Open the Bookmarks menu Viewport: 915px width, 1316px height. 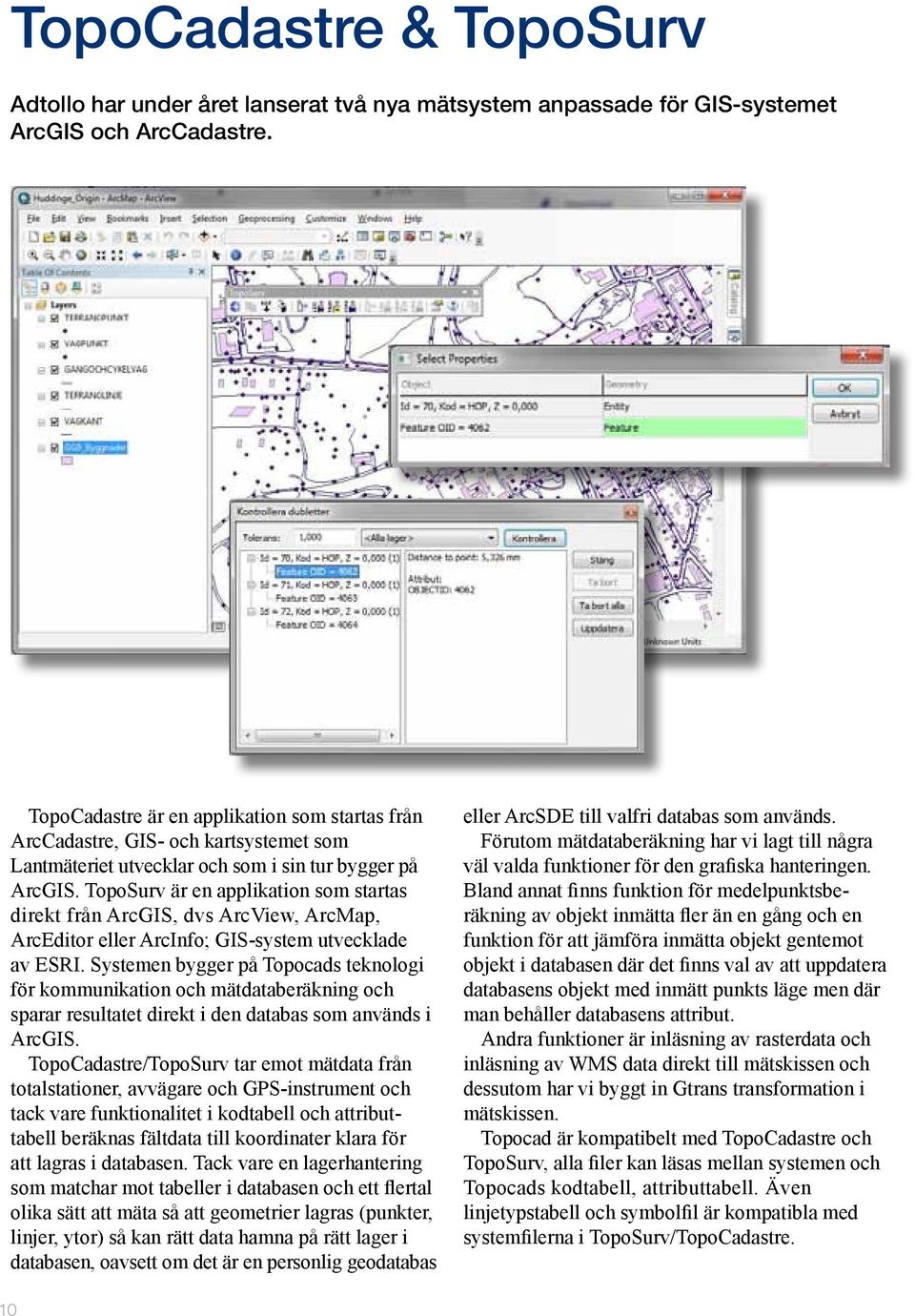coord(127,218)
